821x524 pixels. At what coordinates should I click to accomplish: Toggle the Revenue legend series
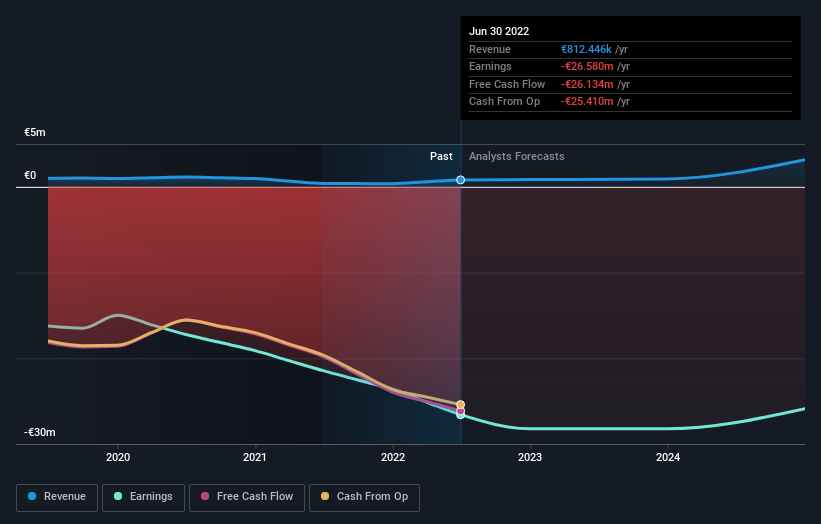57,497
